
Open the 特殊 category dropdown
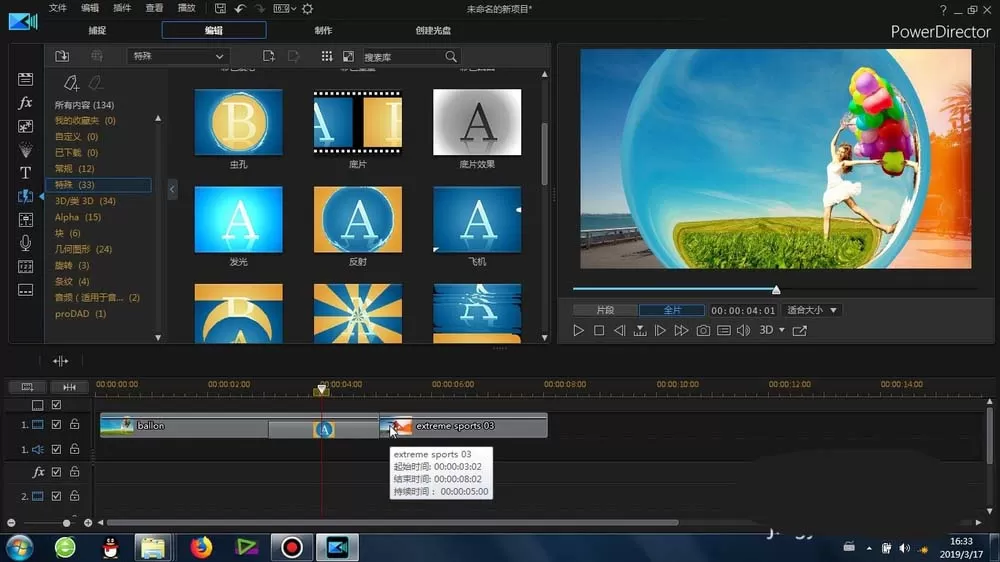point(177,56)
